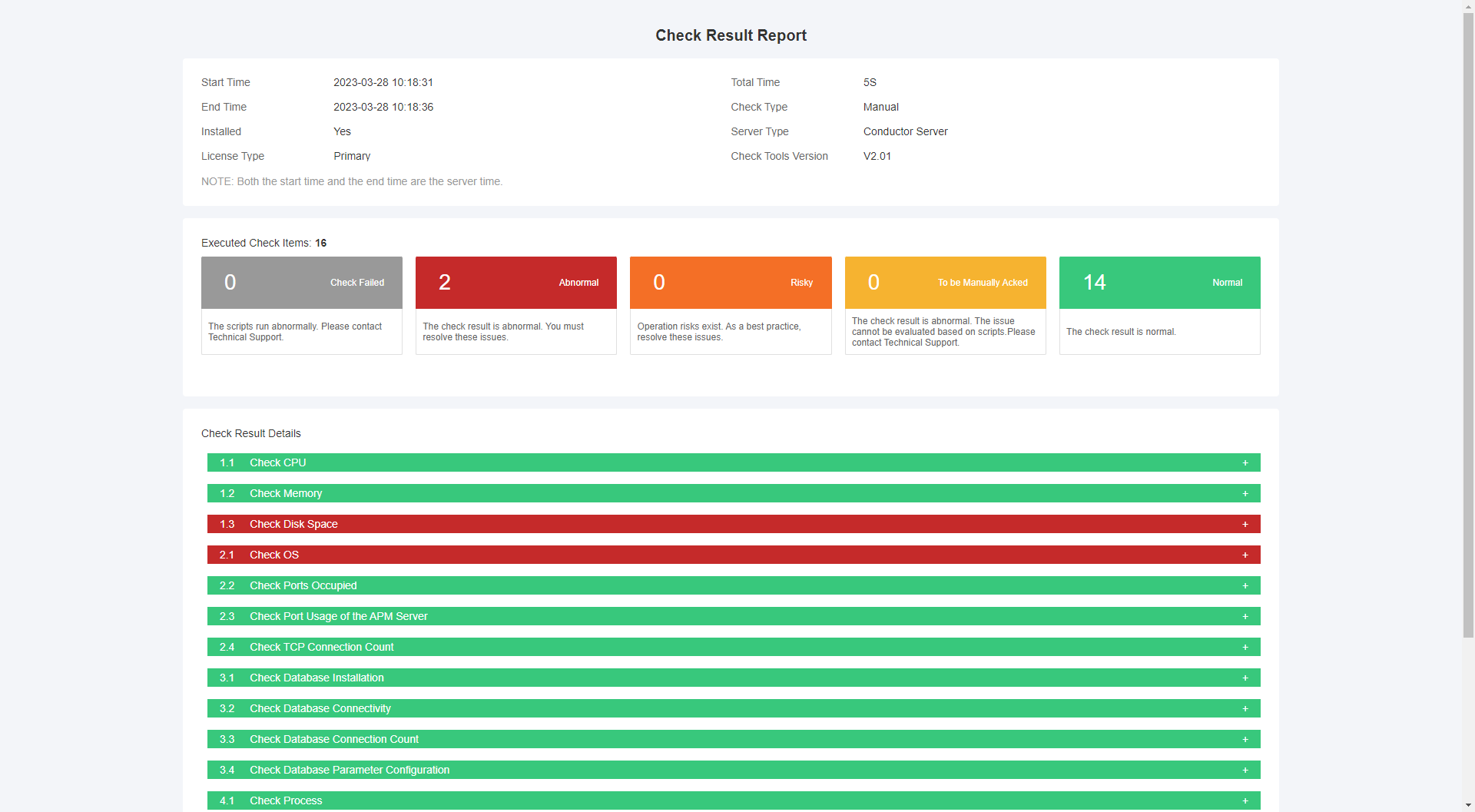Click the 'Check Database Connectivity' title
This screenshot has width=1475, height=812.
(x=320, y=708)
